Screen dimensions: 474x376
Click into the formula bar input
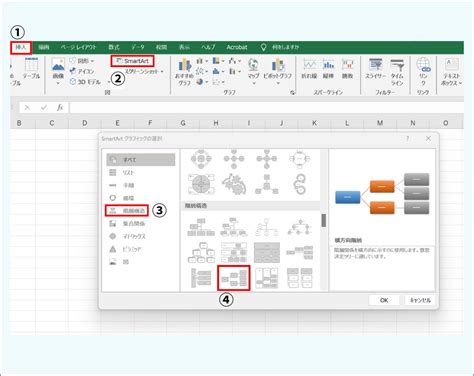(x=267, y=108)
